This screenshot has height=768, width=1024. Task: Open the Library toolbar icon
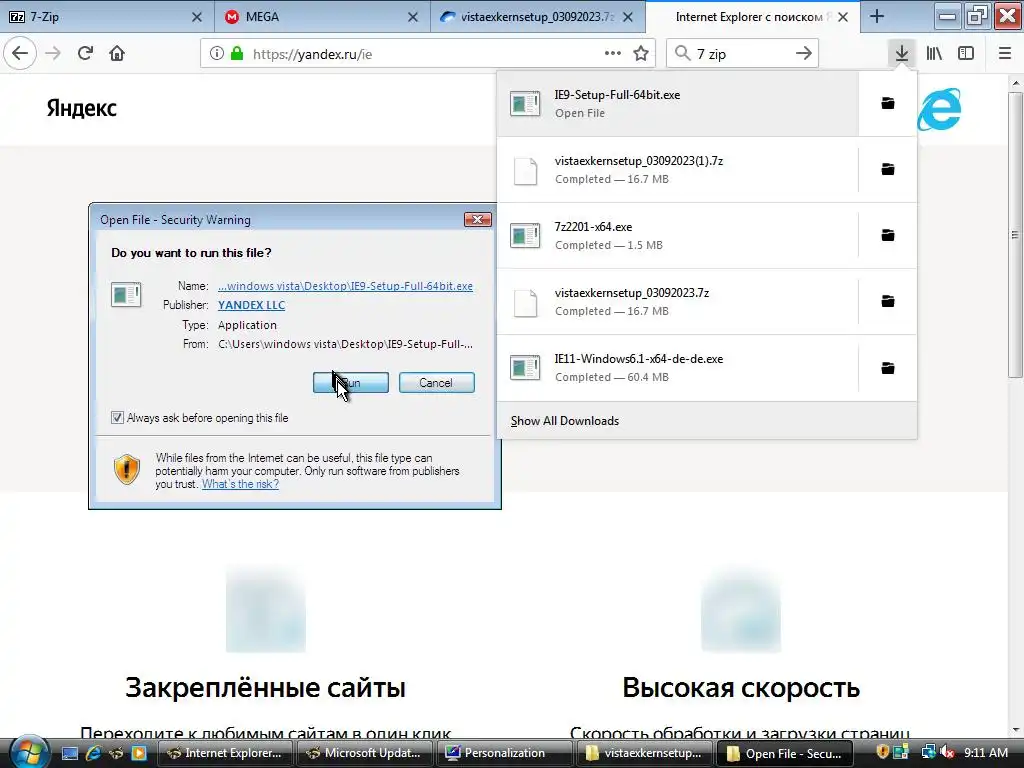tap(934, 54)
